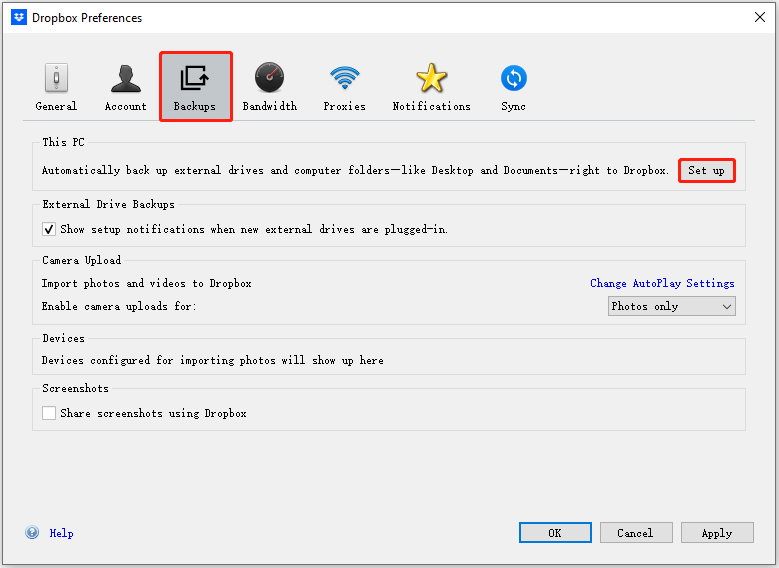Confirm preferences with OK
779x568 pixels.
coord(555,533)
